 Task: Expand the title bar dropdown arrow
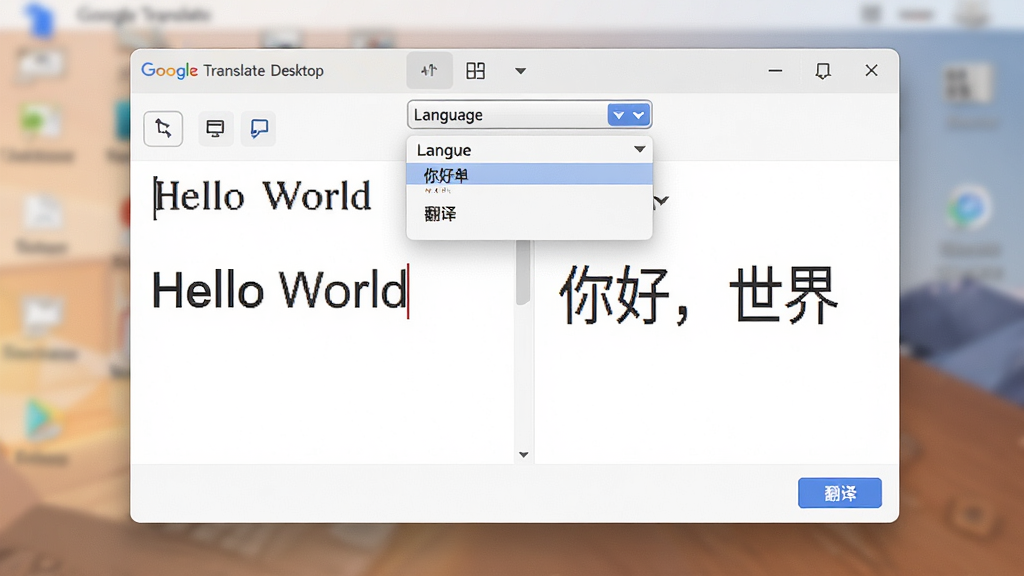(520, 71)
